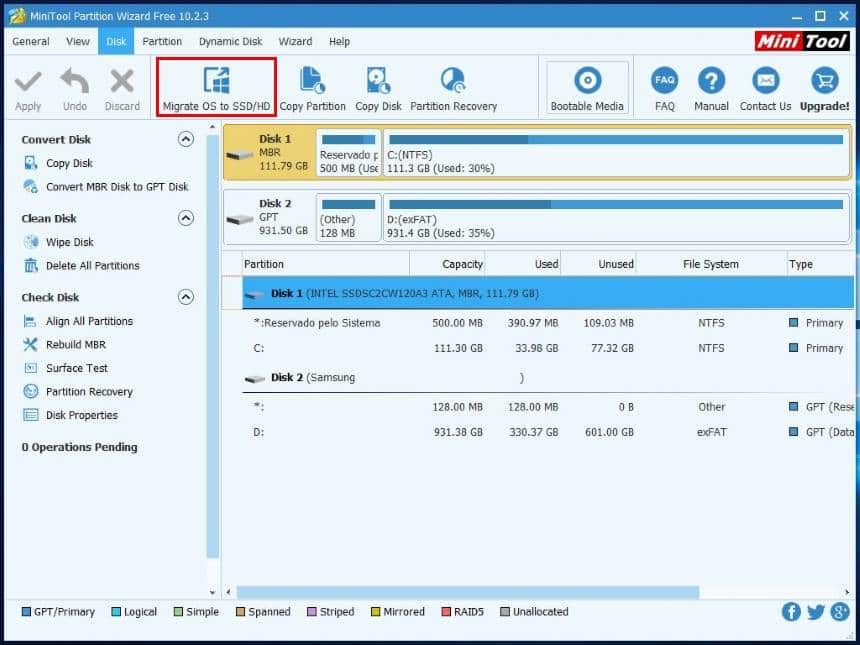Screen dimensions: 860x645
Task: Collapse the Clean Disk section
Action: [x=185, y=218]
